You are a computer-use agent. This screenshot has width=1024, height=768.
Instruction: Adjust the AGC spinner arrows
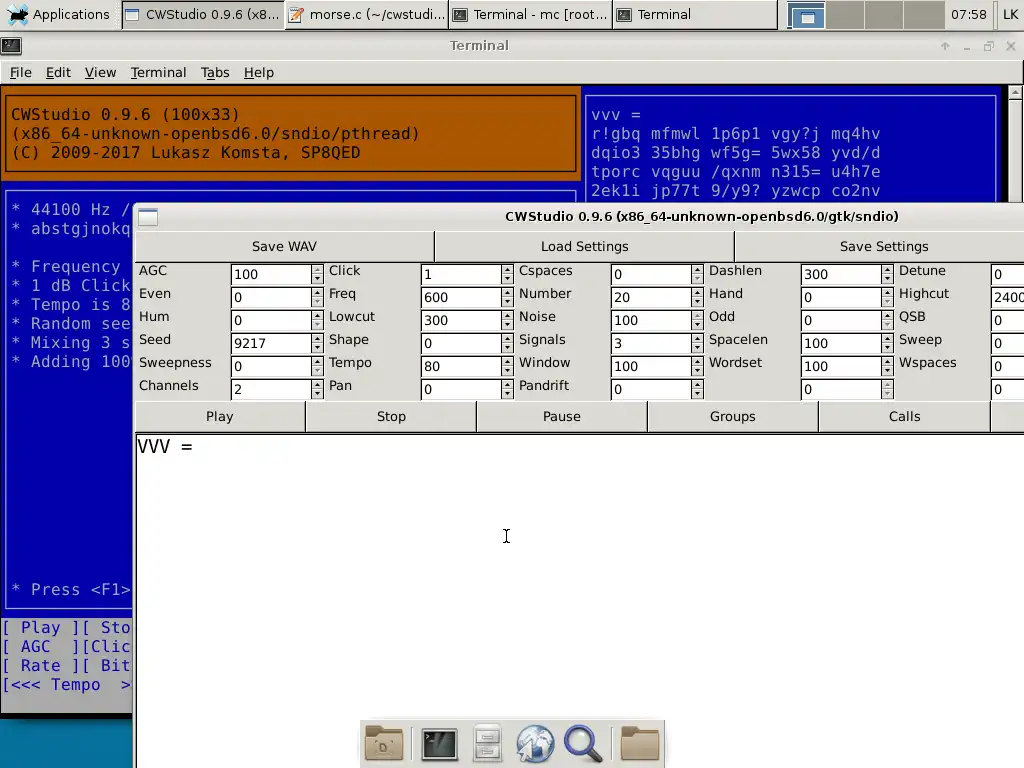pyautogui.click(x=317, y=274)
